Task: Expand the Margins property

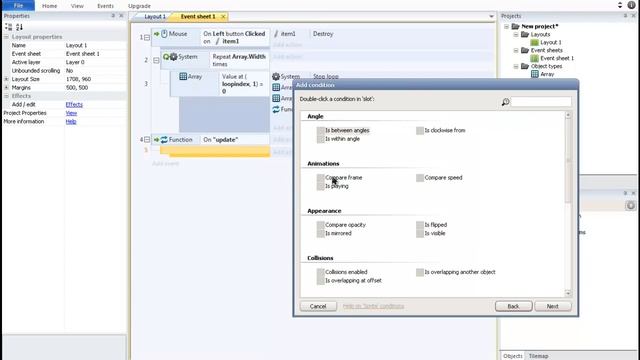Action: click(x=6, y=88)
